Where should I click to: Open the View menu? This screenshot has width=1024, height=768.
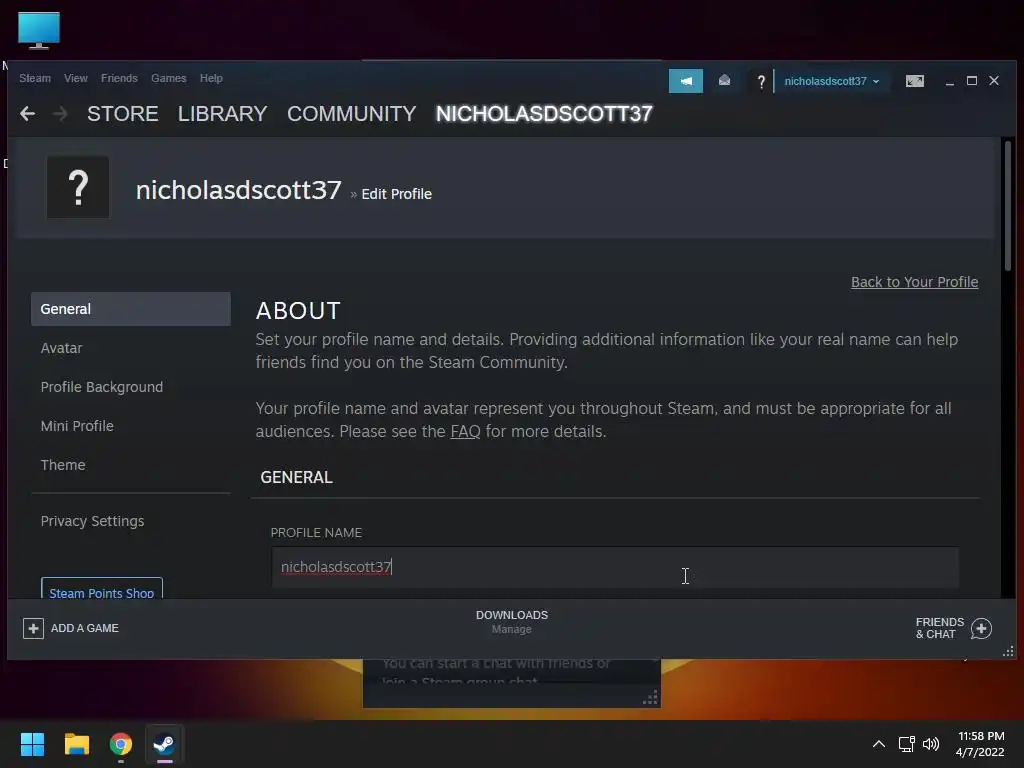(76, 78)
